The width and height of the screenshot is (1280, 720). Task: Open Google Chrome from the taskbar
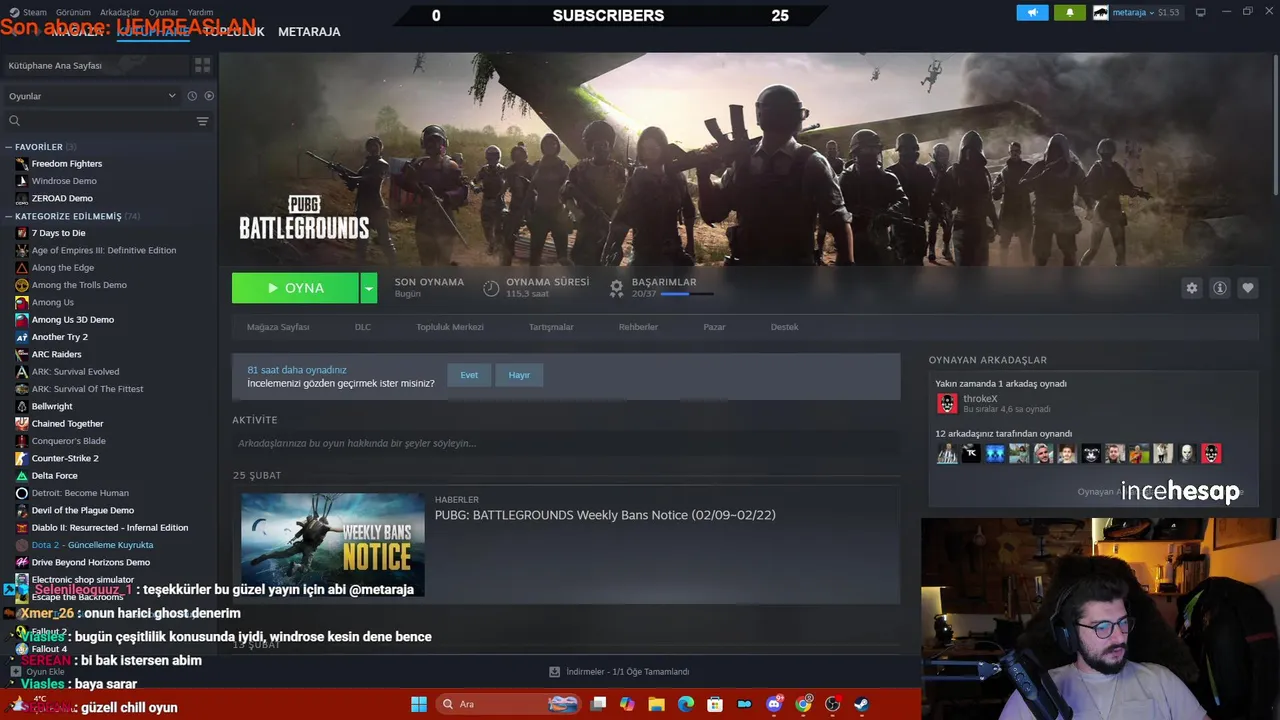(803, 704)
